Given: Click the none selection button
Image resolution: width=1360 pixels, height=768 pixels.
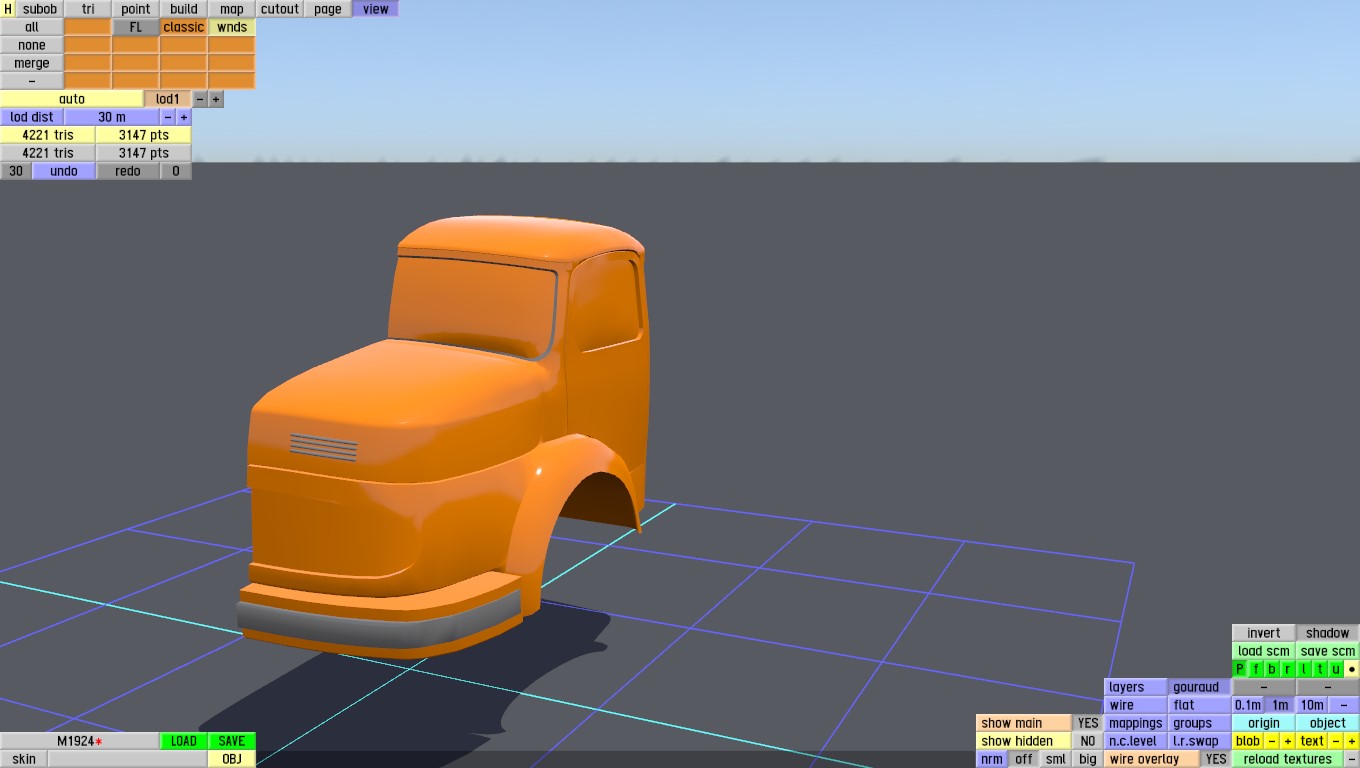Looking at the screenshot, I should [x=32, y=45].
